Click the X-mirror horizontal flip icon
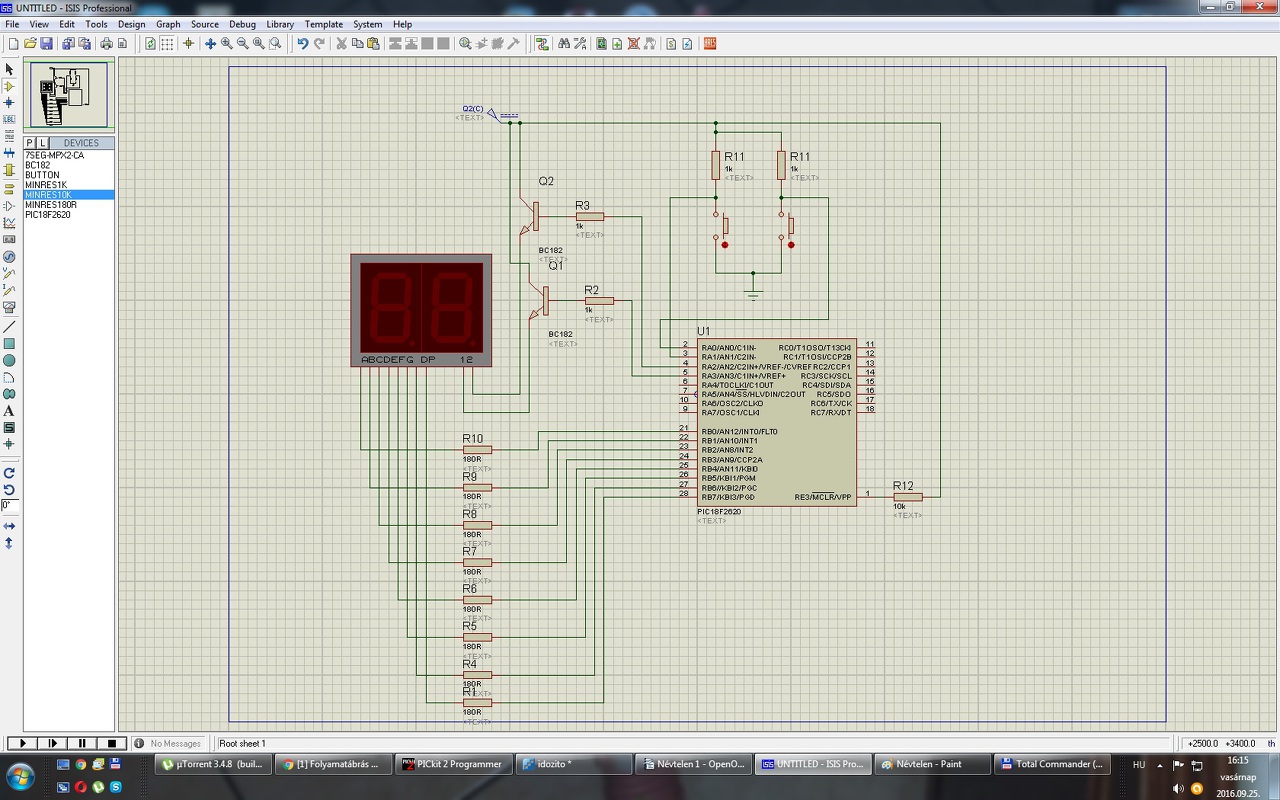Screen dimensions: 1280x800 pos(9,526)
